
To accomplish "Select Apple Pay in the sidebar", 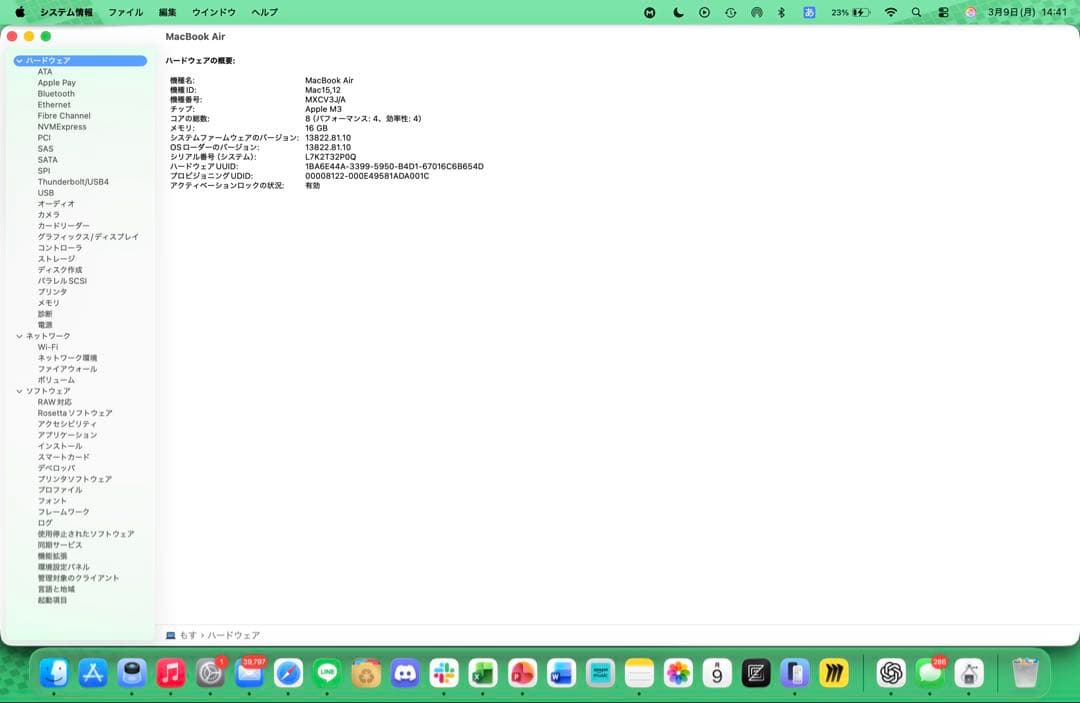I will tap(56, 83).
